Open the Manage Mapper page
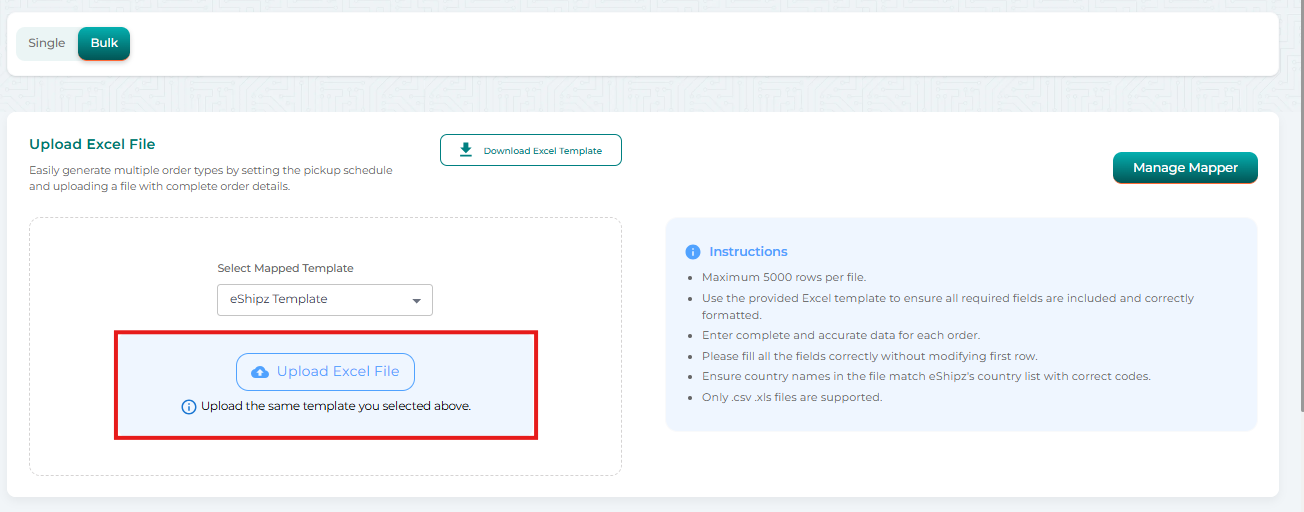This screenshot has width=1304, height=512. point(1185,168)
